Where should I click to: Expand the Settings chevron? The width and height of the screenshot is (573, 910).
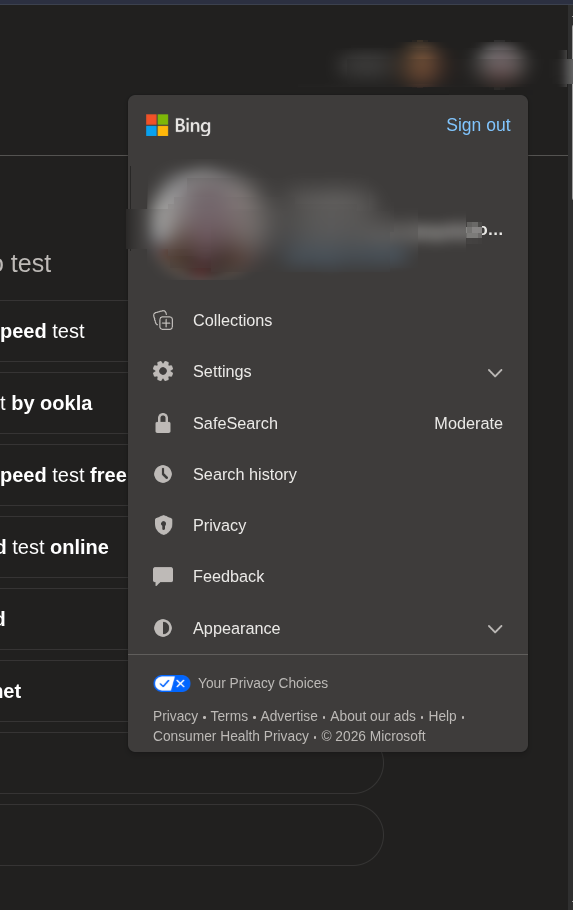tap(495, 373)
